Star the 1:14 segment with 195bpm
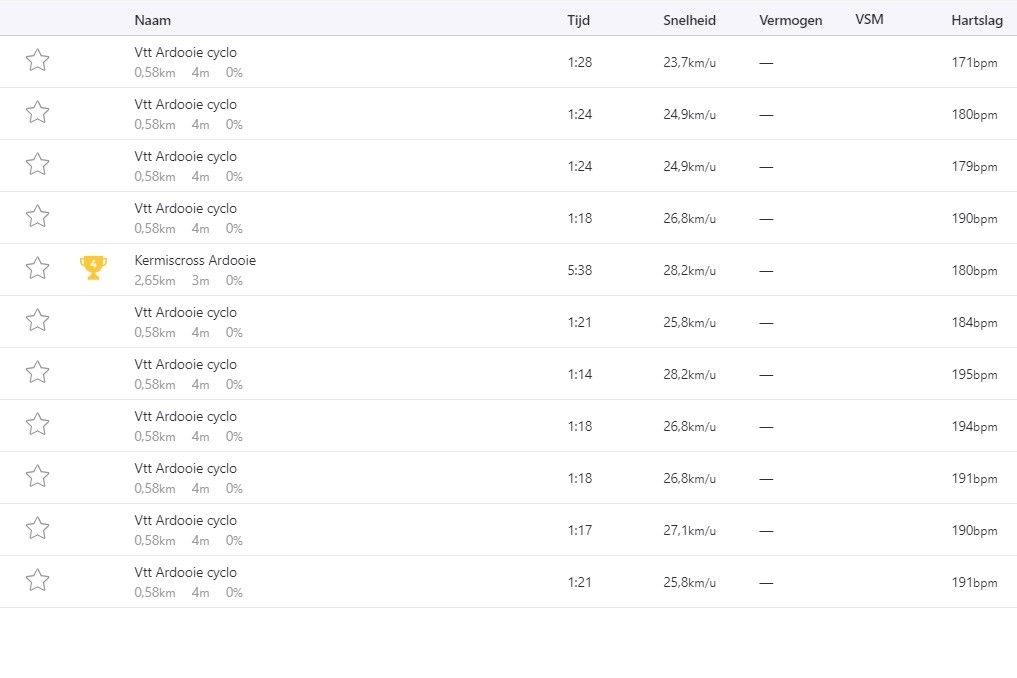This screenshot has height=678, width=1017. pos(37,372)
